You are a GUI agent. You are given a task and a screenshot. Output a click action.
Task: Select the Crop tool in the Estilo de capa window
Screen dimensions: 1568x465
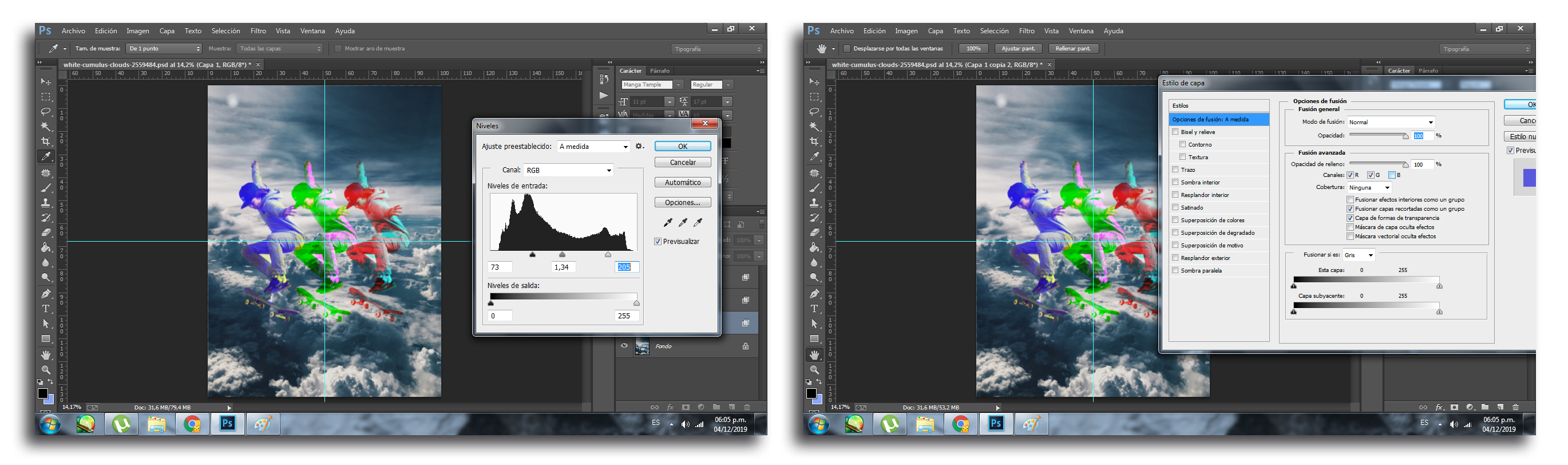point(814,141)
